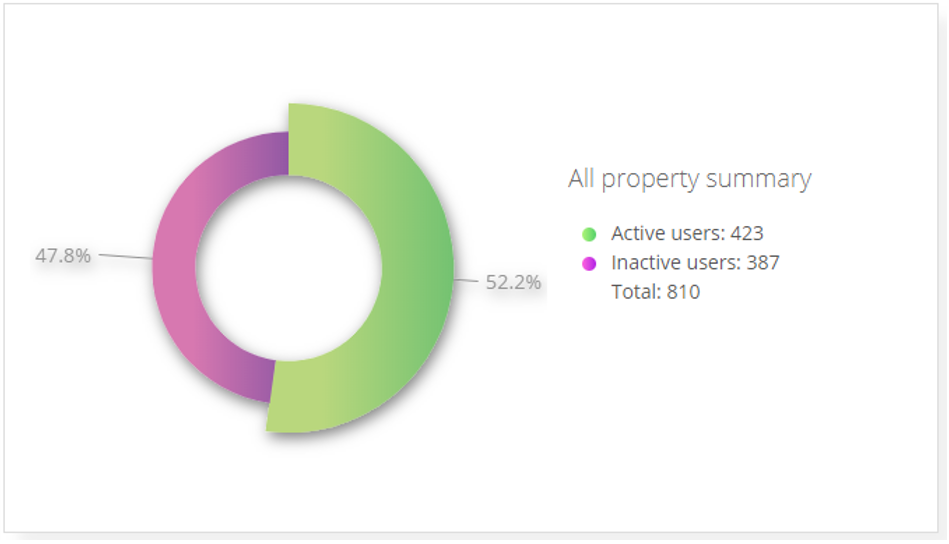This screenshot has height=544, width=949.
Task: Click the purple Inactive users legend dot
Action: click(x=589, y=263)
